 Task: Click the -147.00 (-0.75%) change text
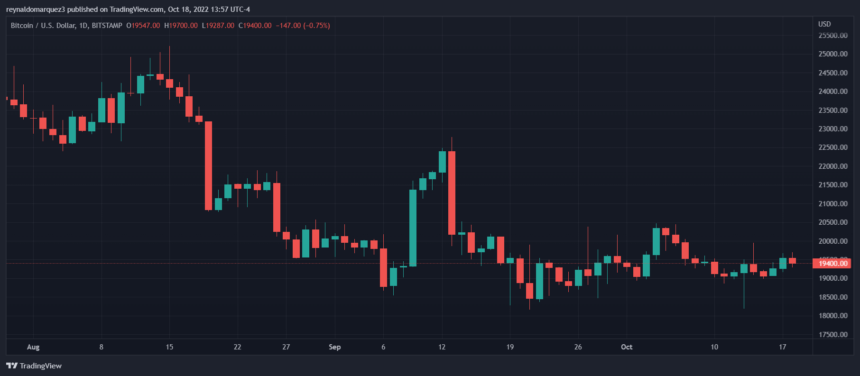pyautogui.click(x=302, y=26)
